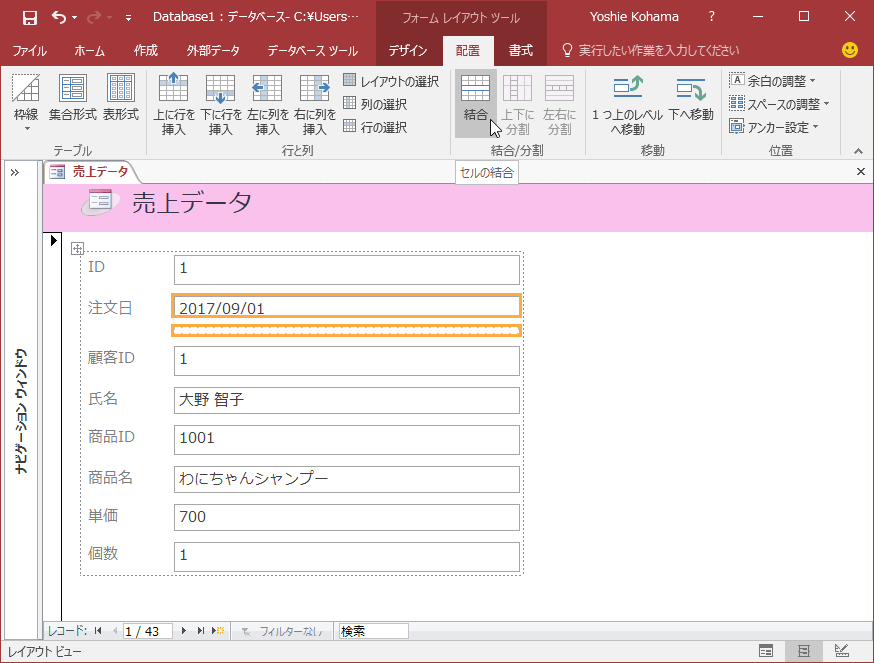Click 上下に分割 split vertically
This screenshot has width=874, height=663.
(517, 104)
